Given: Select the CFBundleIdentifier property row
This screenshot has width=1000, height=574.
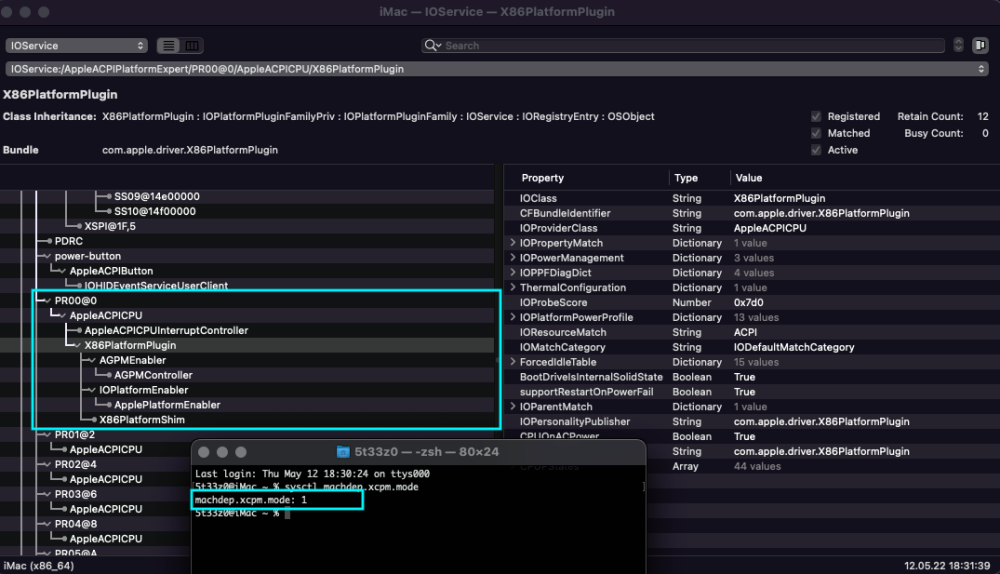Looking at the screenshot, I should [752, 213].
